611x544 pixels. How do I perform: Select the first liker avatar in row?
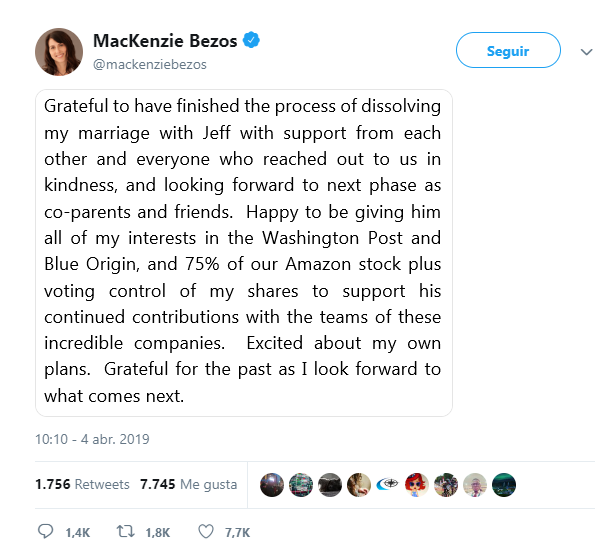tap(272, 485)
